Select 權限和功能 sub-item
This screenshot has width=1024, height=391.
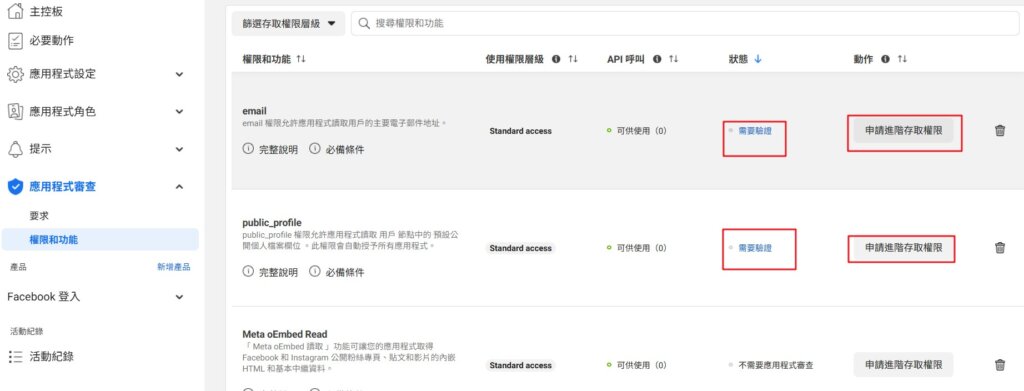click(100, 240)
